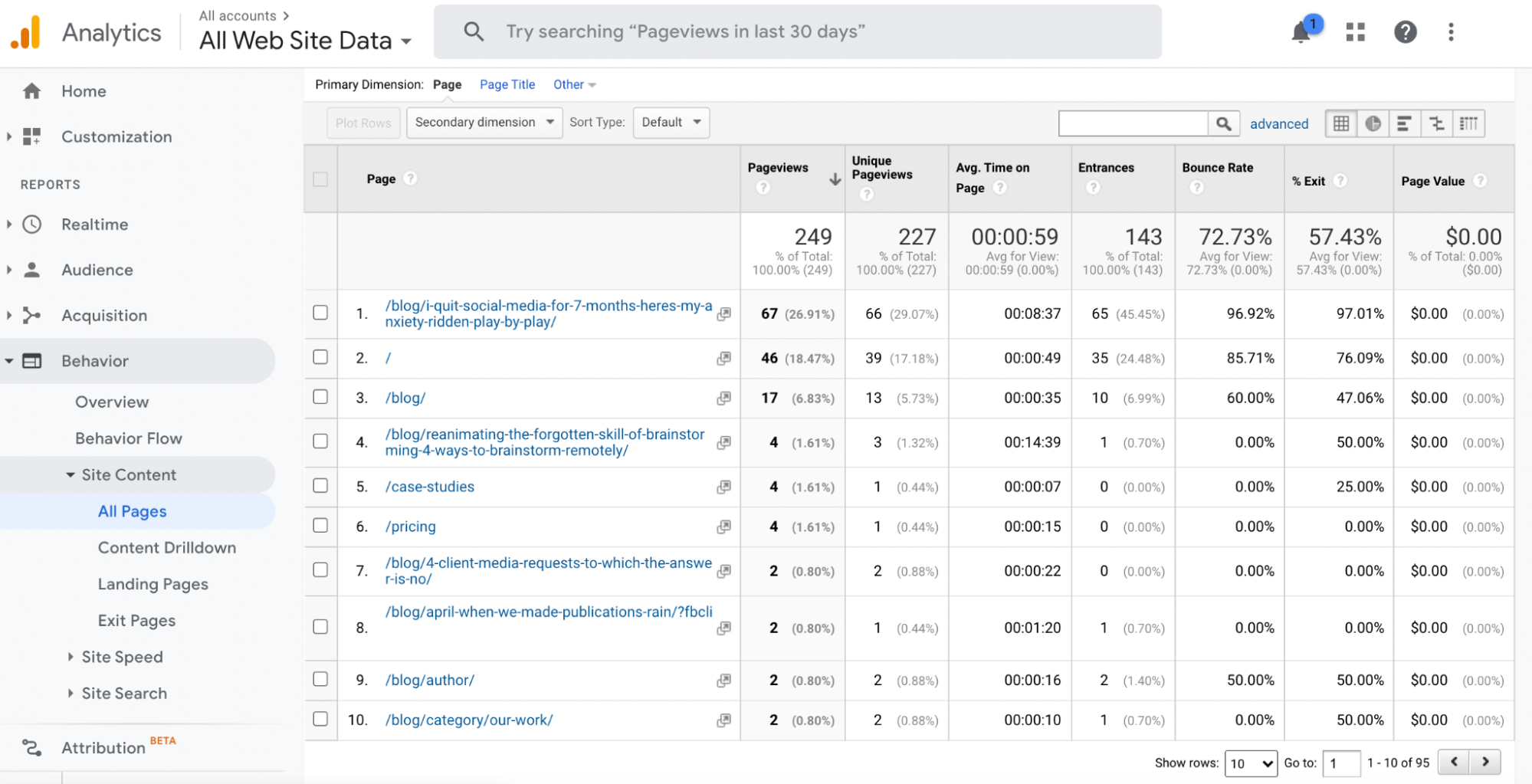The image size is (1532, 784).
Task: Expand the Site Speed section
Action: click(71, 657)
